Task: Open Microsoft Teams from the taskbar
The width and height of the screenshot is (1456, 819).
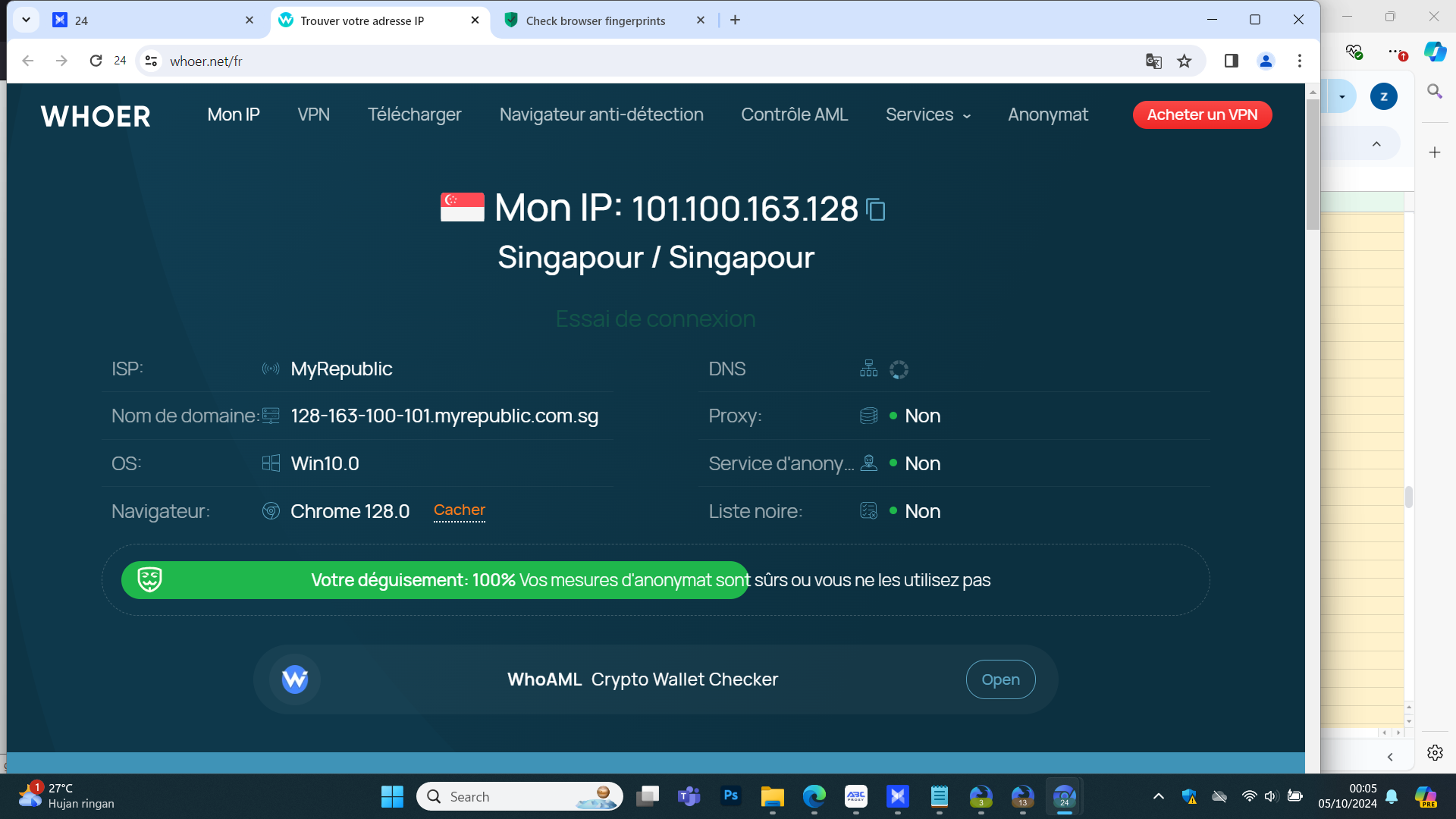Action: pyautogui.click(x=689, y=796)
